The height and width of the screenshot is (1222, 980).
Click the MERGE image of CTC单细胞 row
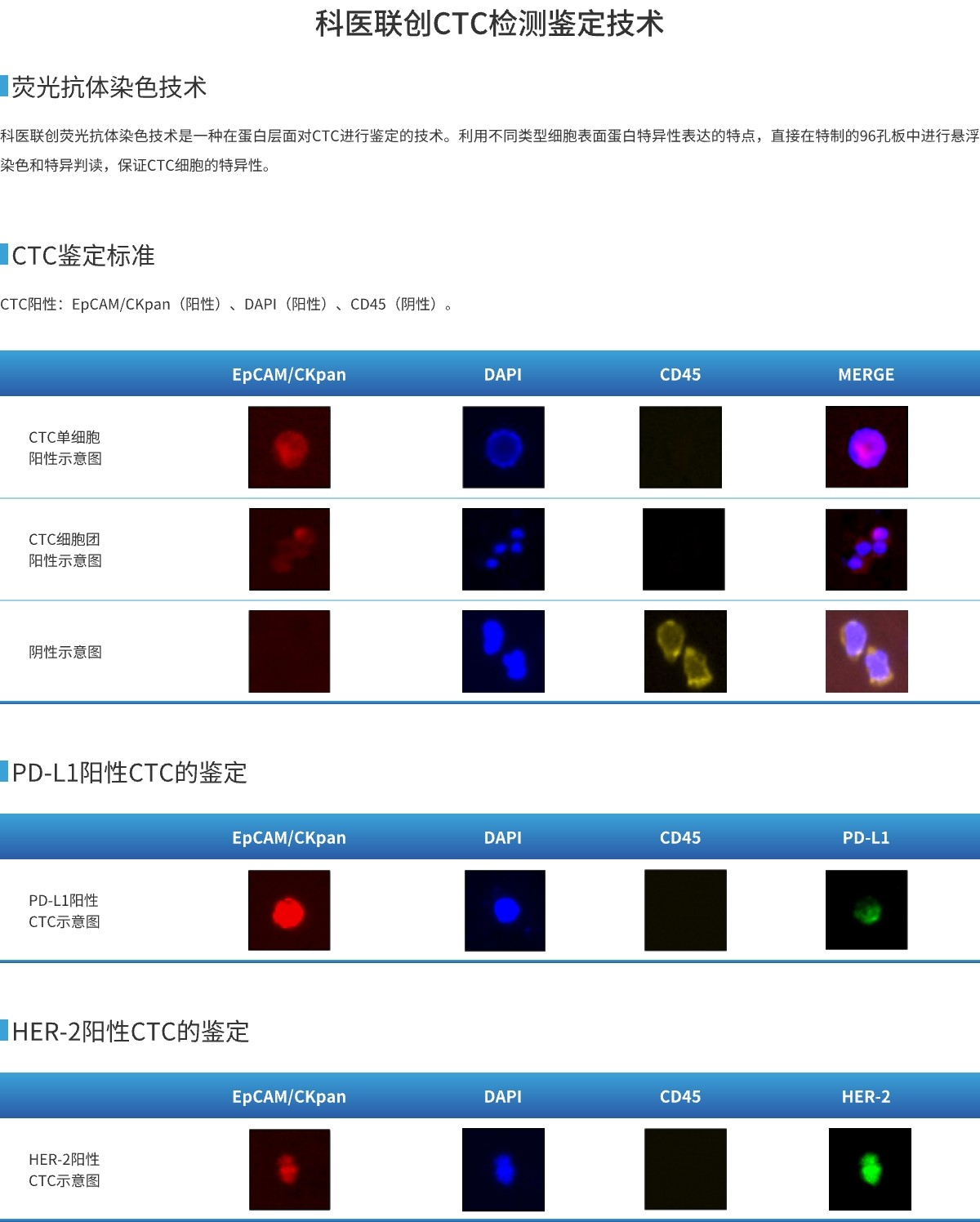tap(866, 448)
